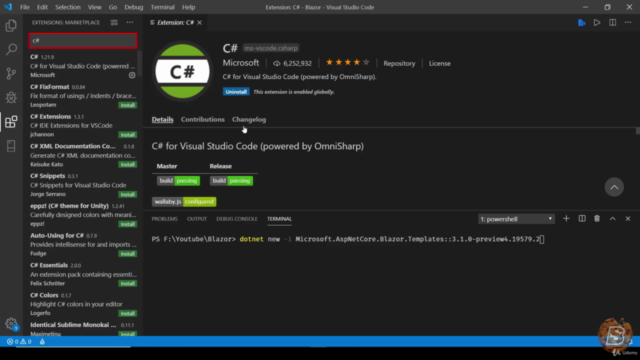Open the File menu

point(24,7)
